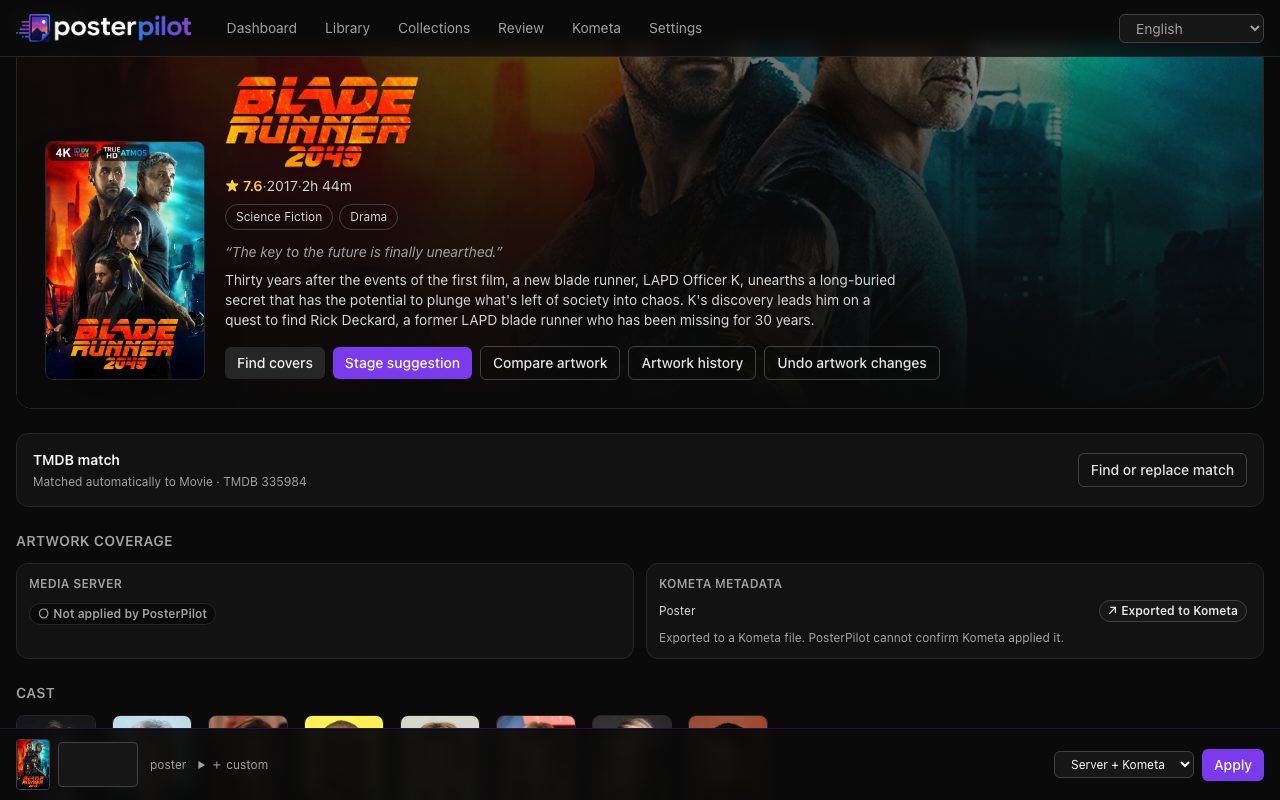The image size is (1280, 800).
Task: Expand the poster custom disclosure triangle
Action: pos(201,765)
